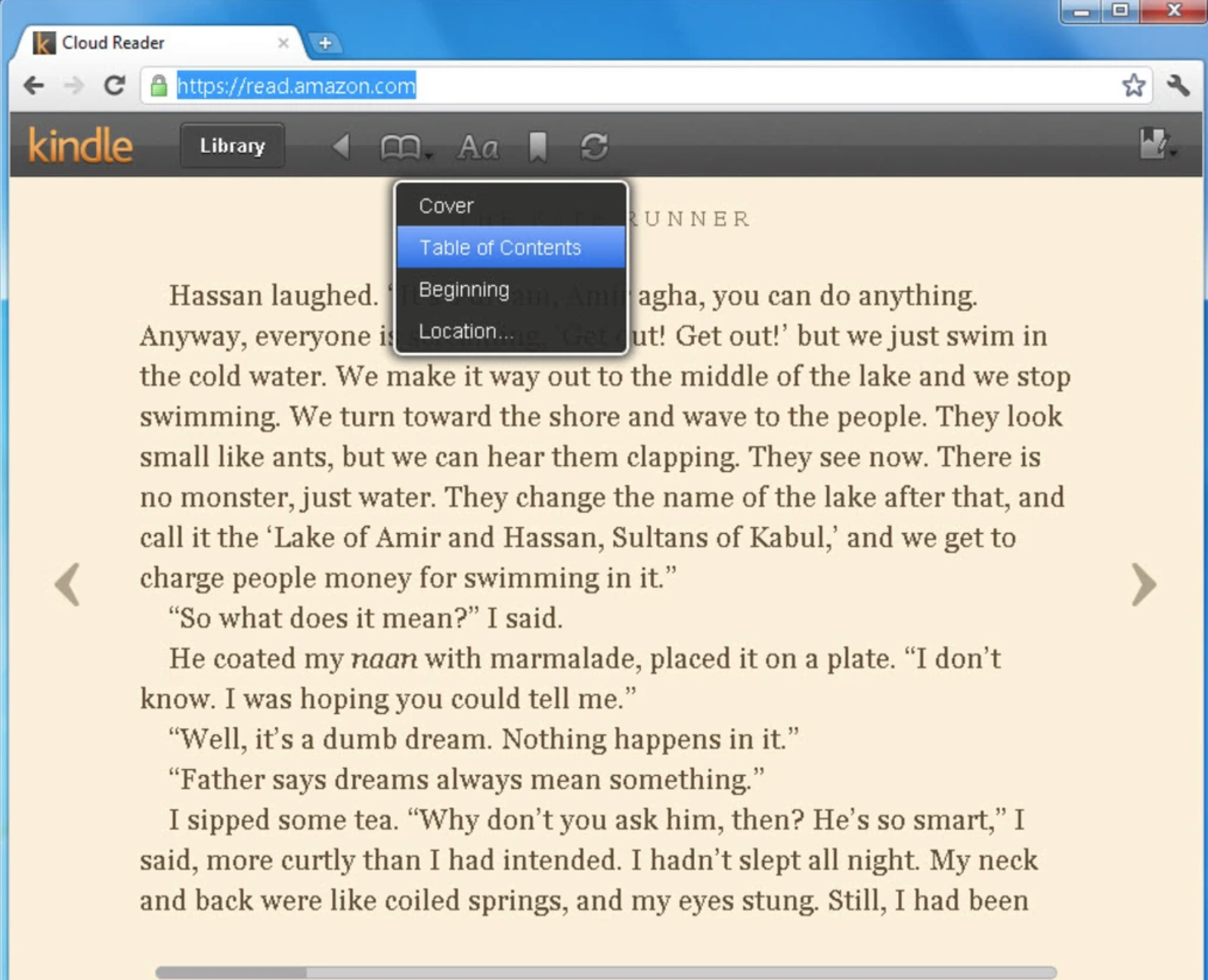Screen dimensions: 1208x980
Task: Open the Aa font settings
Action: tap(478, 147)
